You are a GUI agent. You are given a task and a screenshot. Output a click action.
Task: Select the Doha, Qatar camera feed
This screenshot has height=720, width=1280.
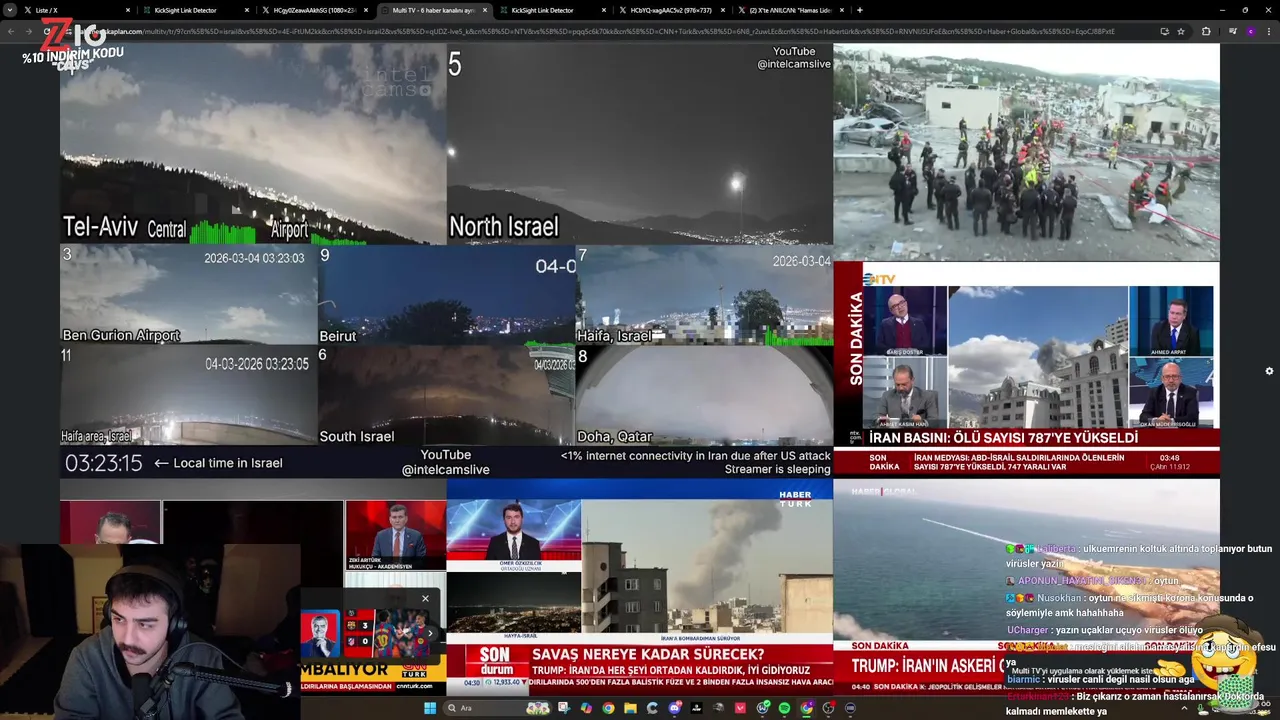coord(704,395)
